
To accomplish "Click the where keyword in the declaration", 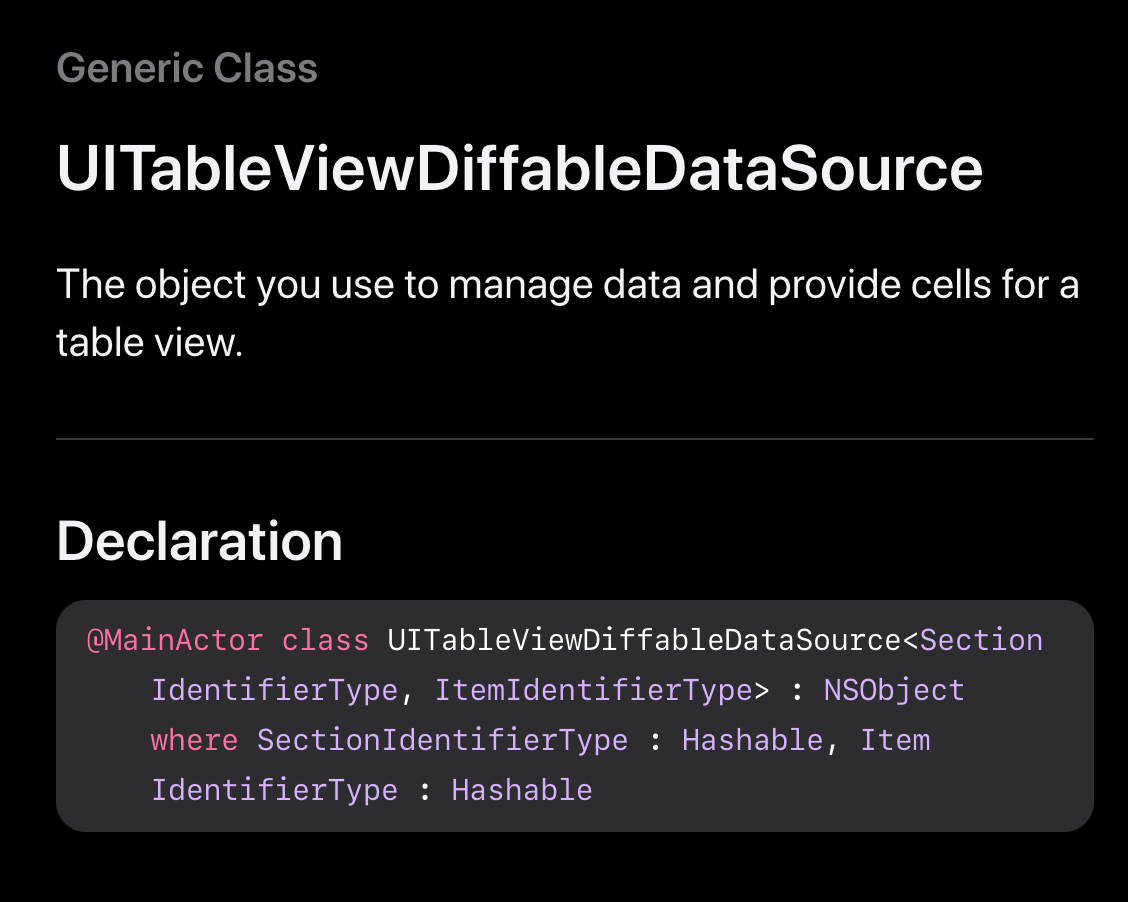I will [x=194, y=741].
